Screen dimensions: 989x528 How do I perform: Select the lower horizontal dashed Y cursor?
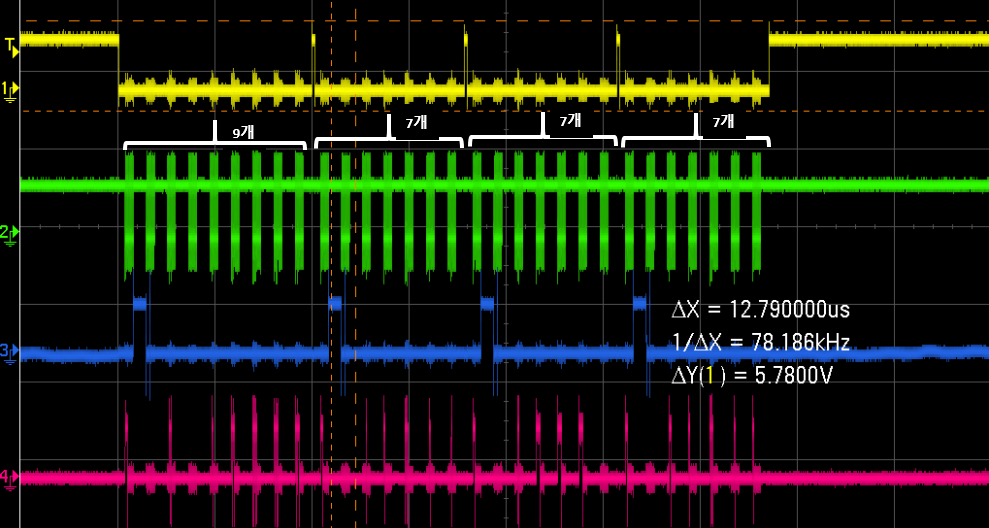coord(504,111)
